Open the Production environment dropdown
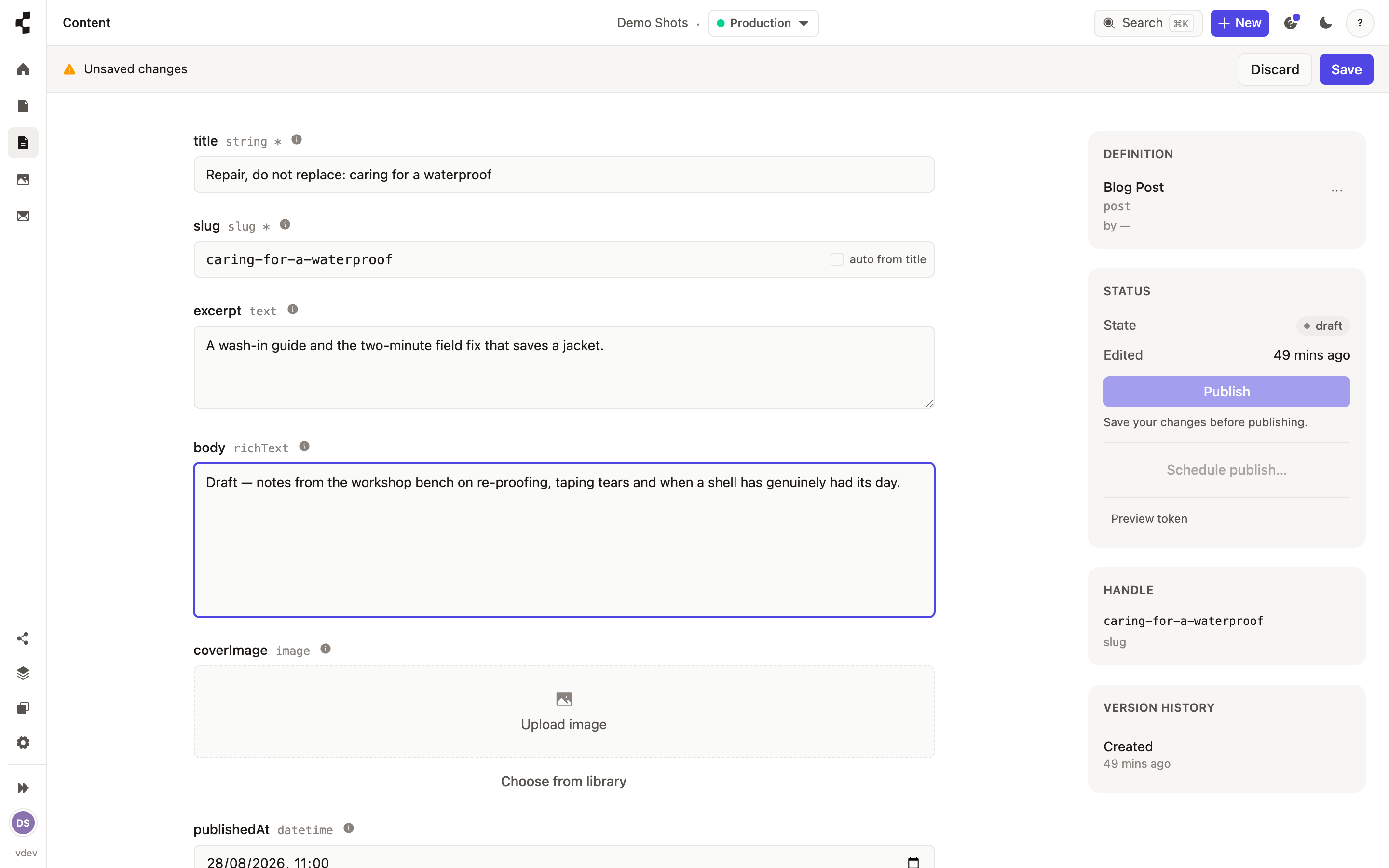Screen dimensions: 1389x868 [x=763, y=23]
